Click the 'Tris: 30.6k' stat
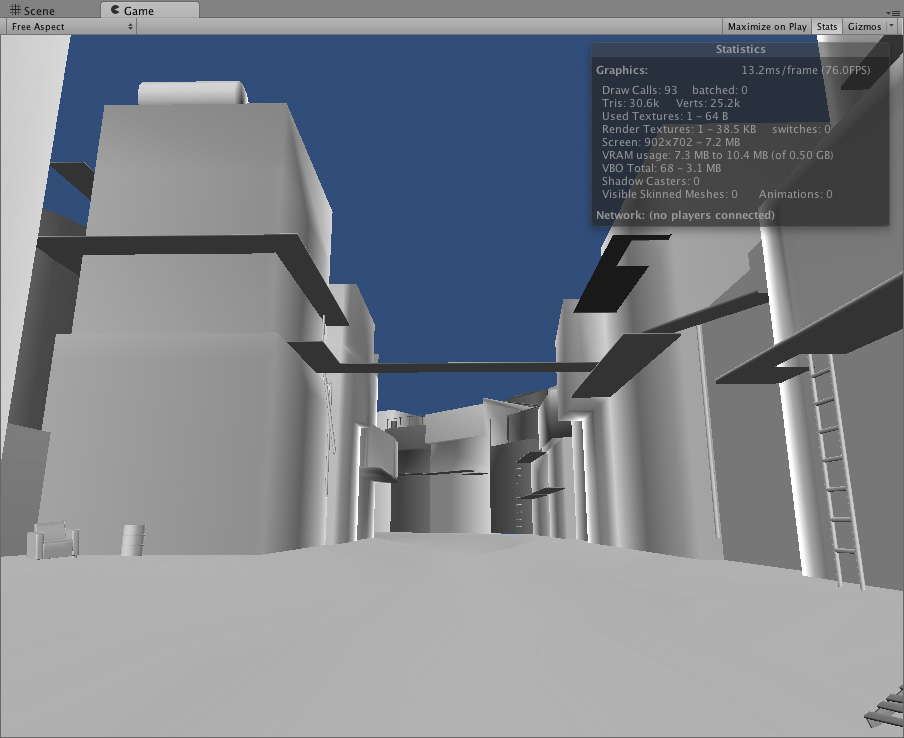The height and width of the screenshot is (738, 904). [x=630, y=103]
